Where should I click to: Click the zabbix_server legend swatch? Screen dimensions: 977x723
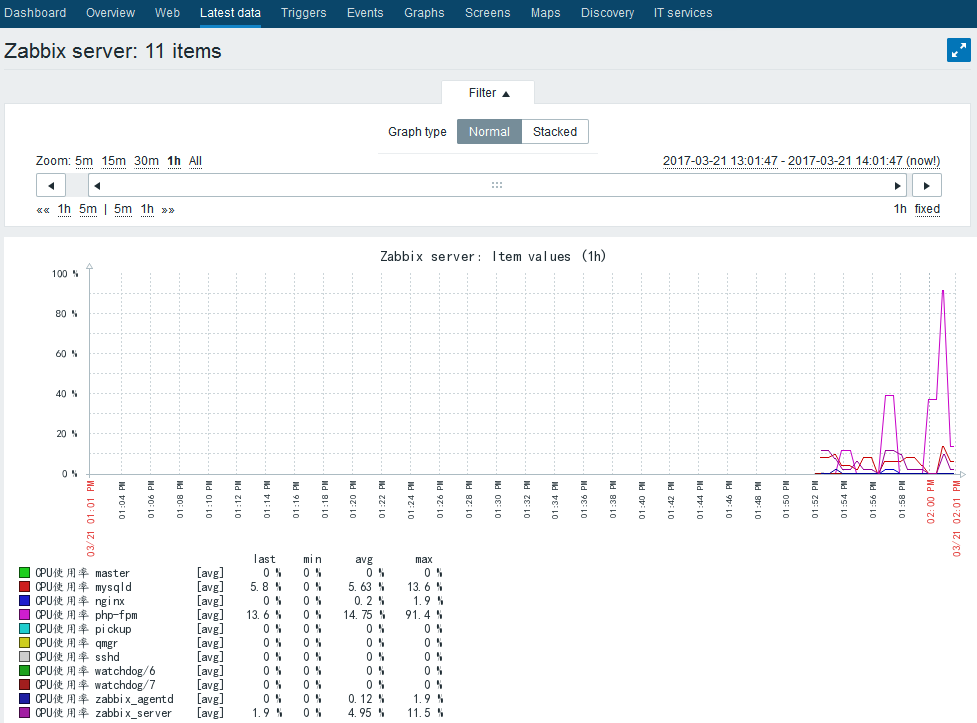coord(24,712)
